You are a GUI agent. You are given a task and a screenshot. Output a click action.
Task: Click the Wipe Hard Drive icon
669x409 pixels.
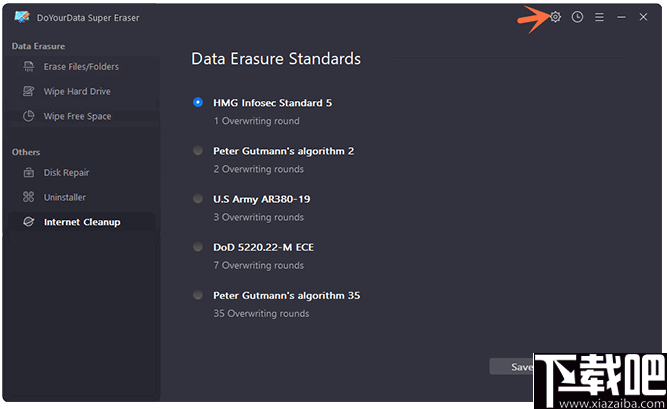click(28, 92)
